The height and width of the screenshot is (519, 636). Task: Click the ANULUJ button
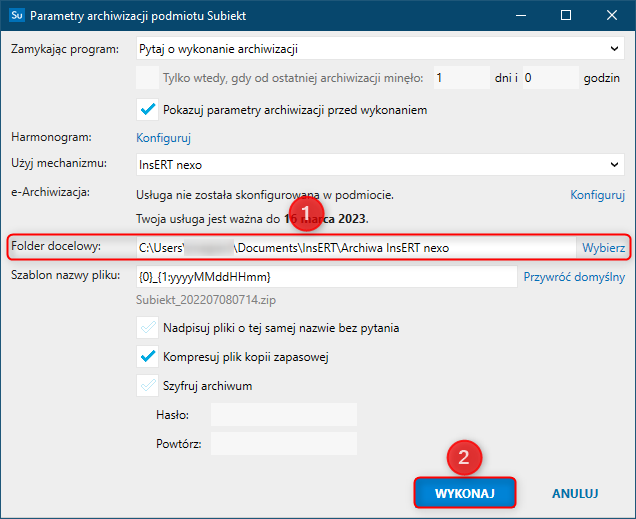click(575, 493)
